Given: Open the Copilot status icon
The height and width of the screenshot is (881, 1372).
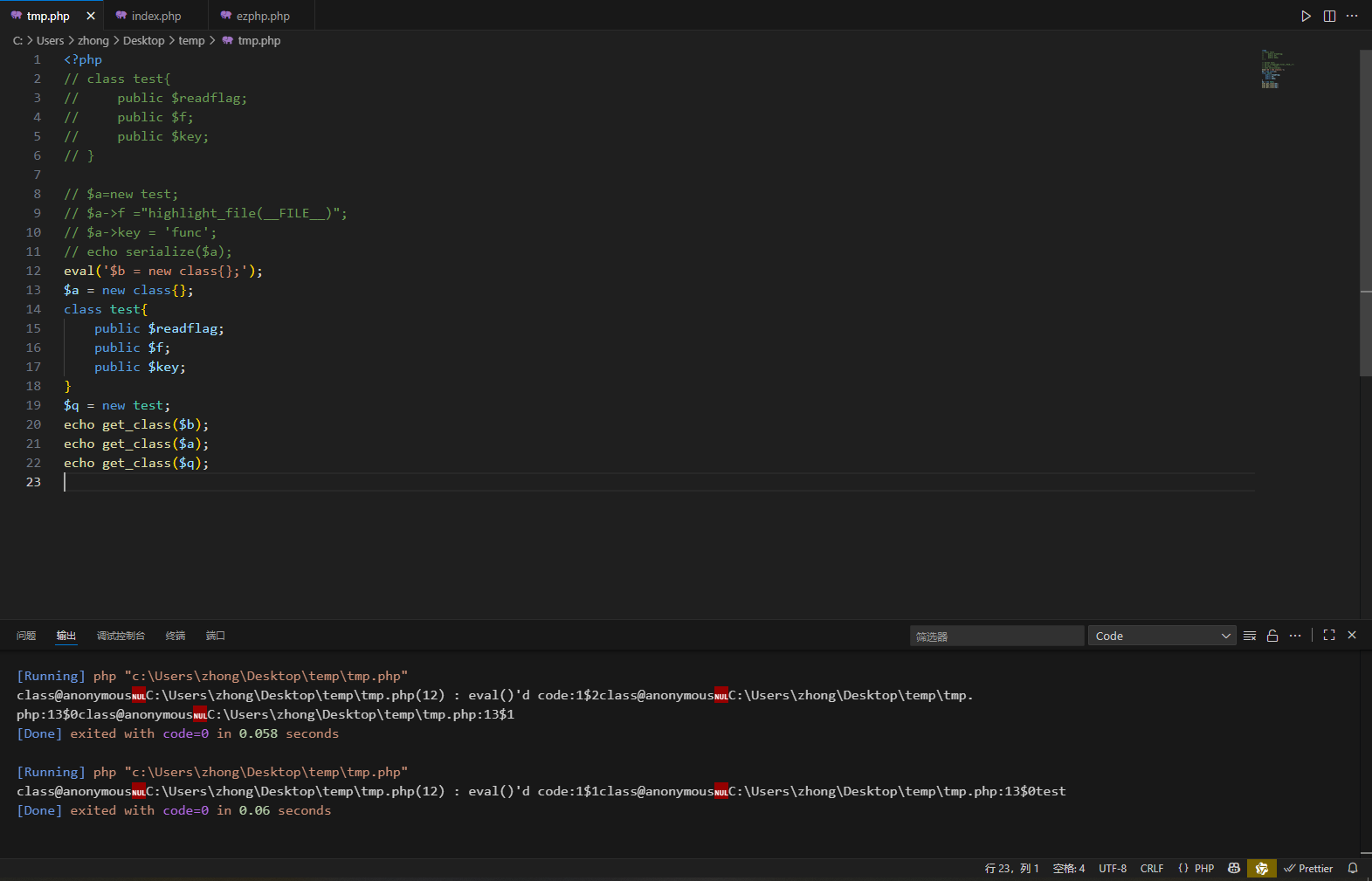Looking at the screenshot, I should [x=1234, y=868].
